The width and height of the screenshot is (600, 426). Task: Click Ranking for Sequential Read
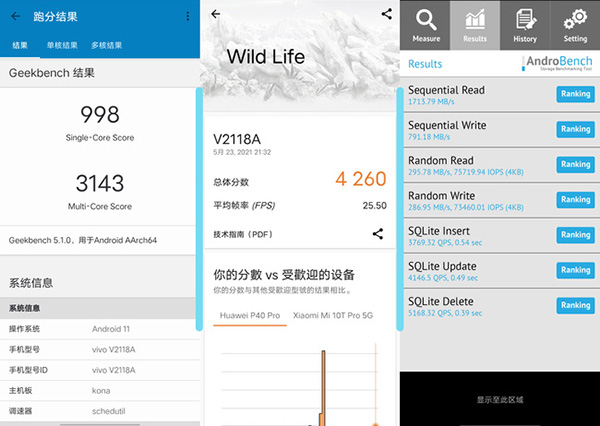[x=575, y=95]
